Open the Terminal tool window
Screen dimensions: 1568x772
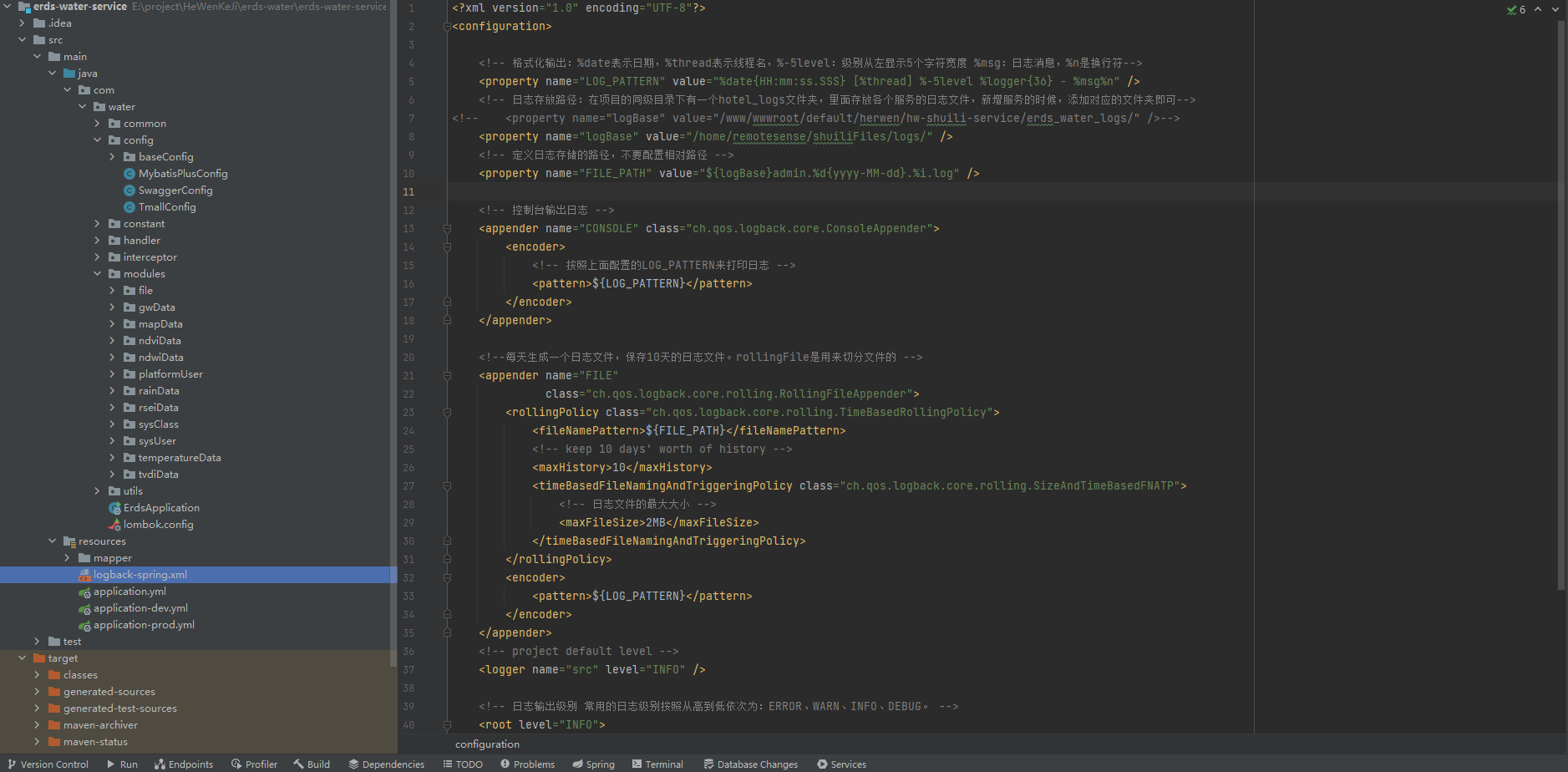[x=657, y=764]
